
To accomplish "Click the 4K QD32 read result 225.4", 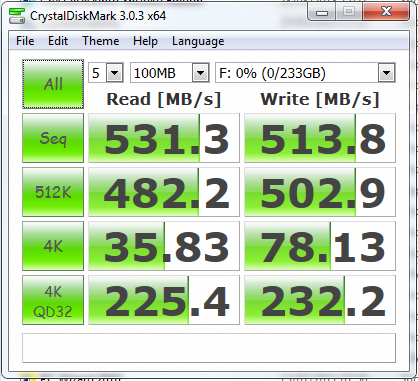I will pyautogui.click(x=164, y=300).
